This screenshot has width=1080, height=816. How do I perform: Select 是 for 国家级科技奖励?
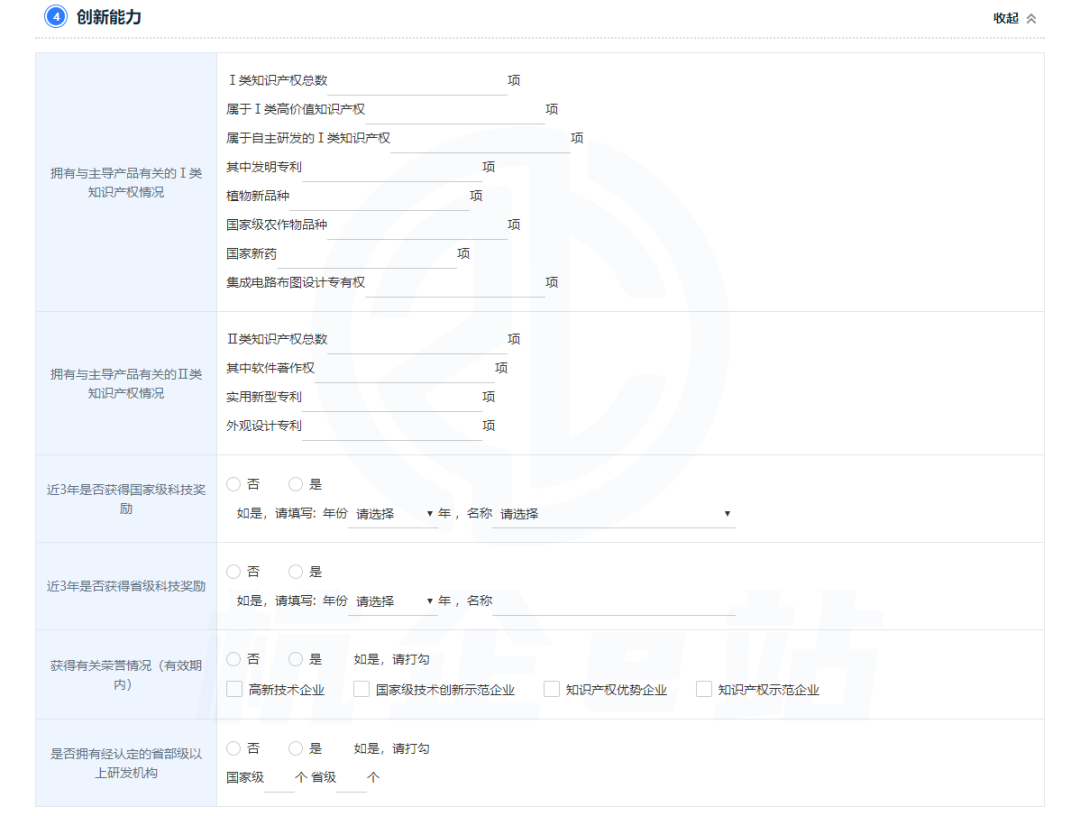[295, 485]
